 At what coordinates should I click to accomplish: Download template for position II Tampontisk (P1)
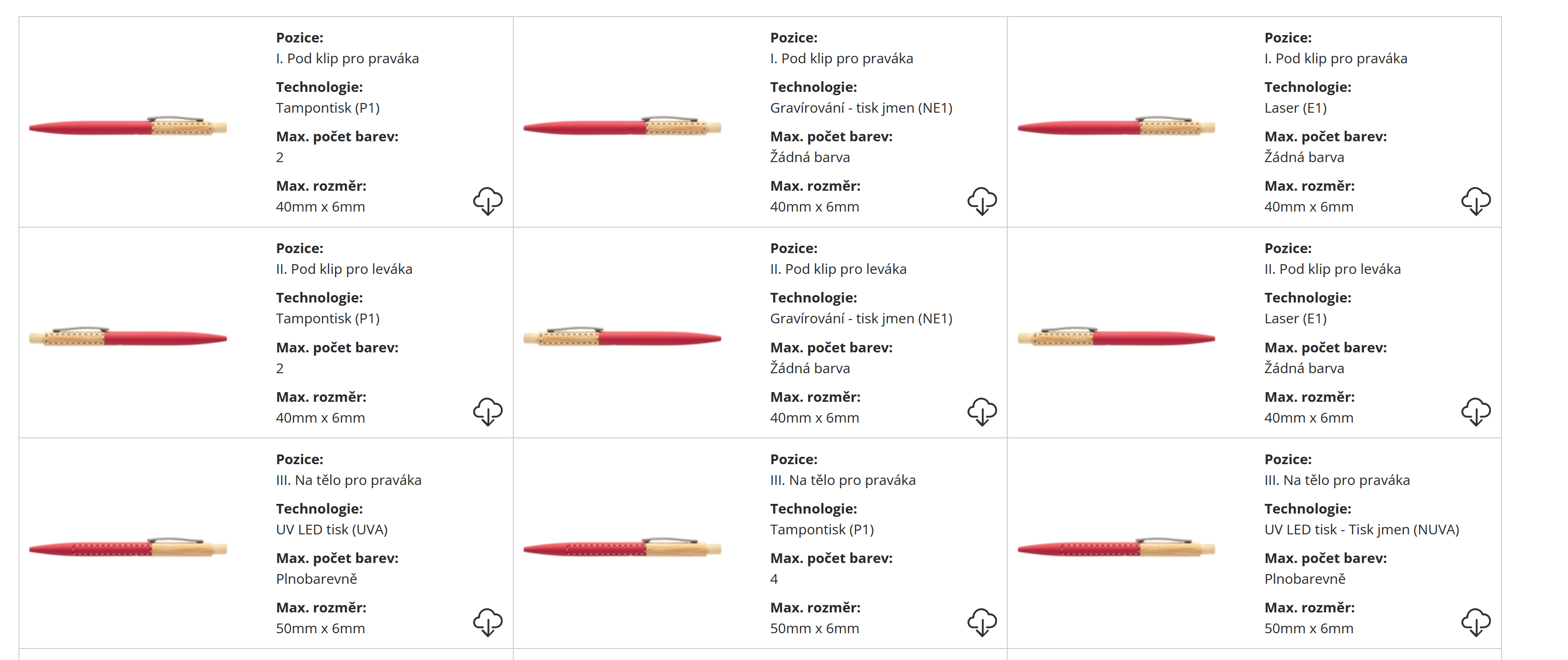click(x=487, y=412)
